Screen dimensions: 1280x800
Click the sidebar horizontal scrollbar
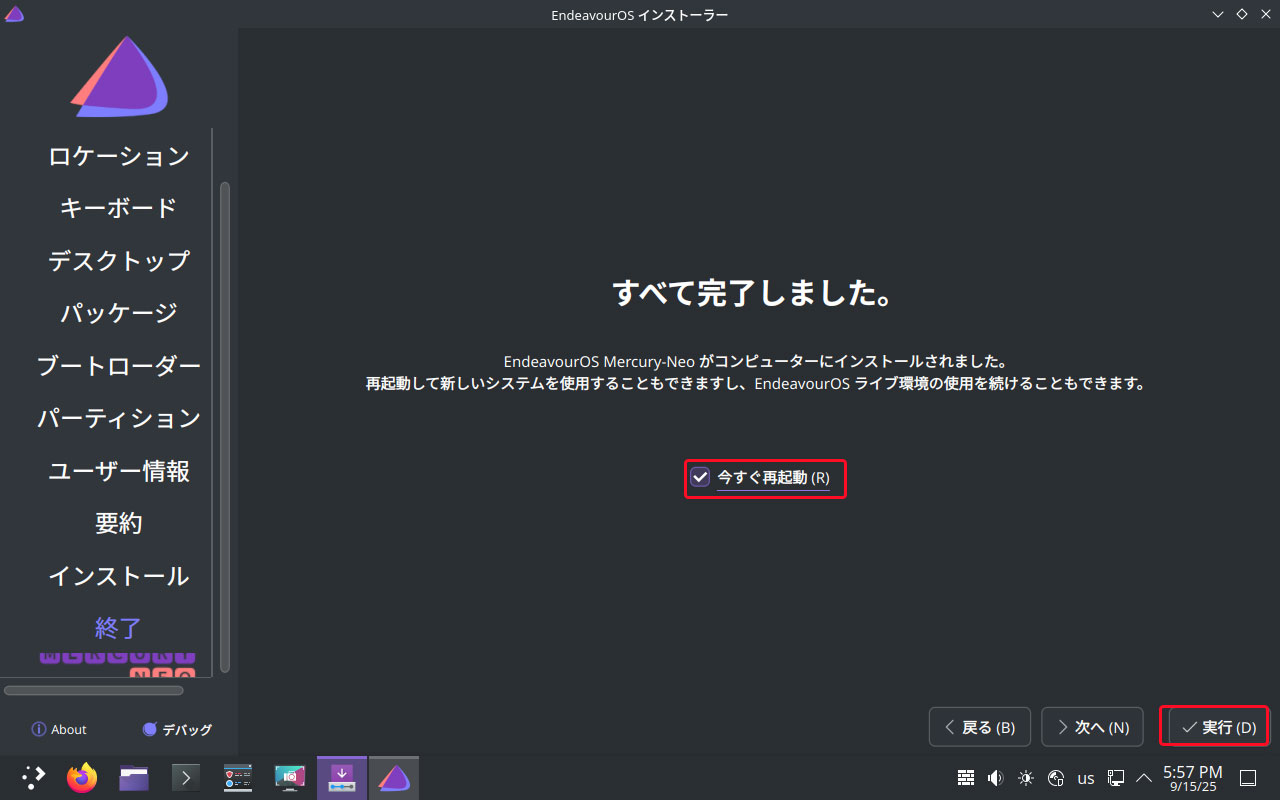(x=94, y=690)
